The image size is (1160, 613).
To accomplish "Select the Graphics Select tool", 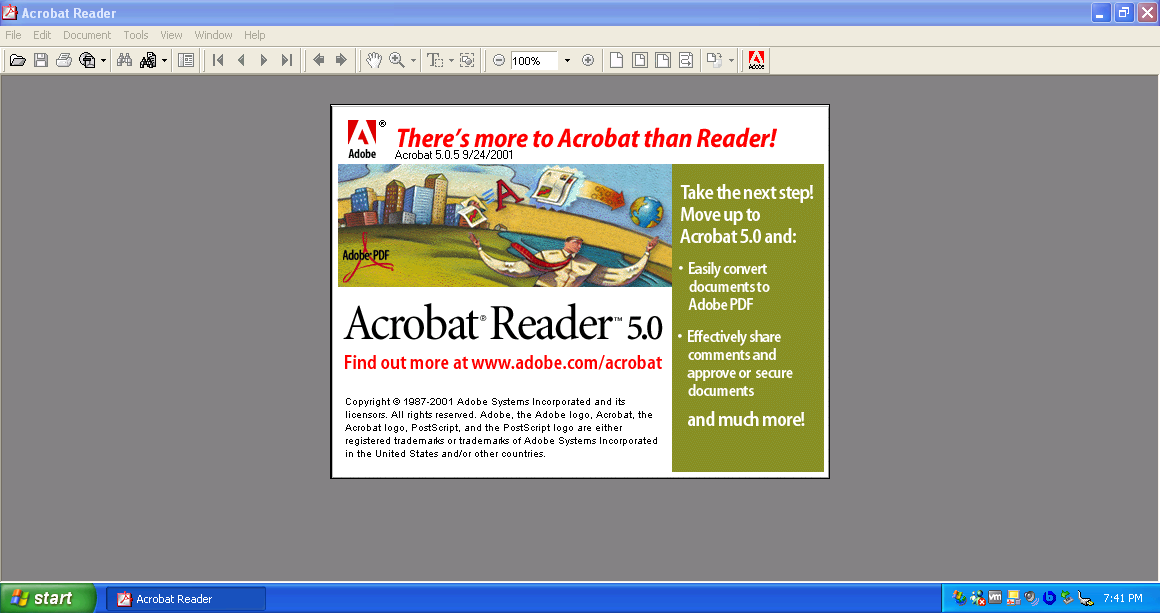I will (x=467, y=60).
